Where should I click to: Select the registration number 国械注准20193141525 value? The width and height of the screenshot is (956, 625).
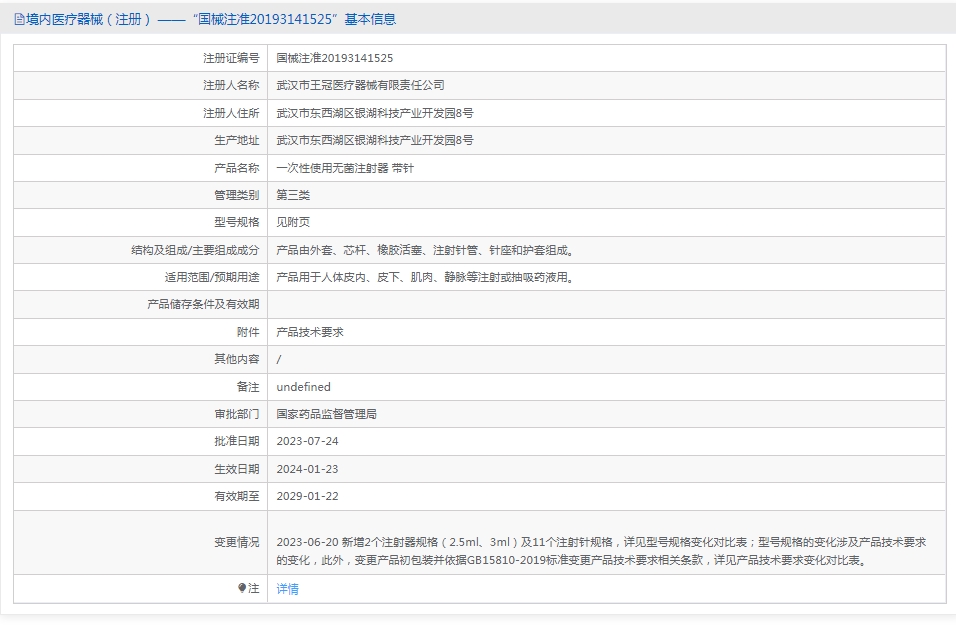tap(335, 58)
